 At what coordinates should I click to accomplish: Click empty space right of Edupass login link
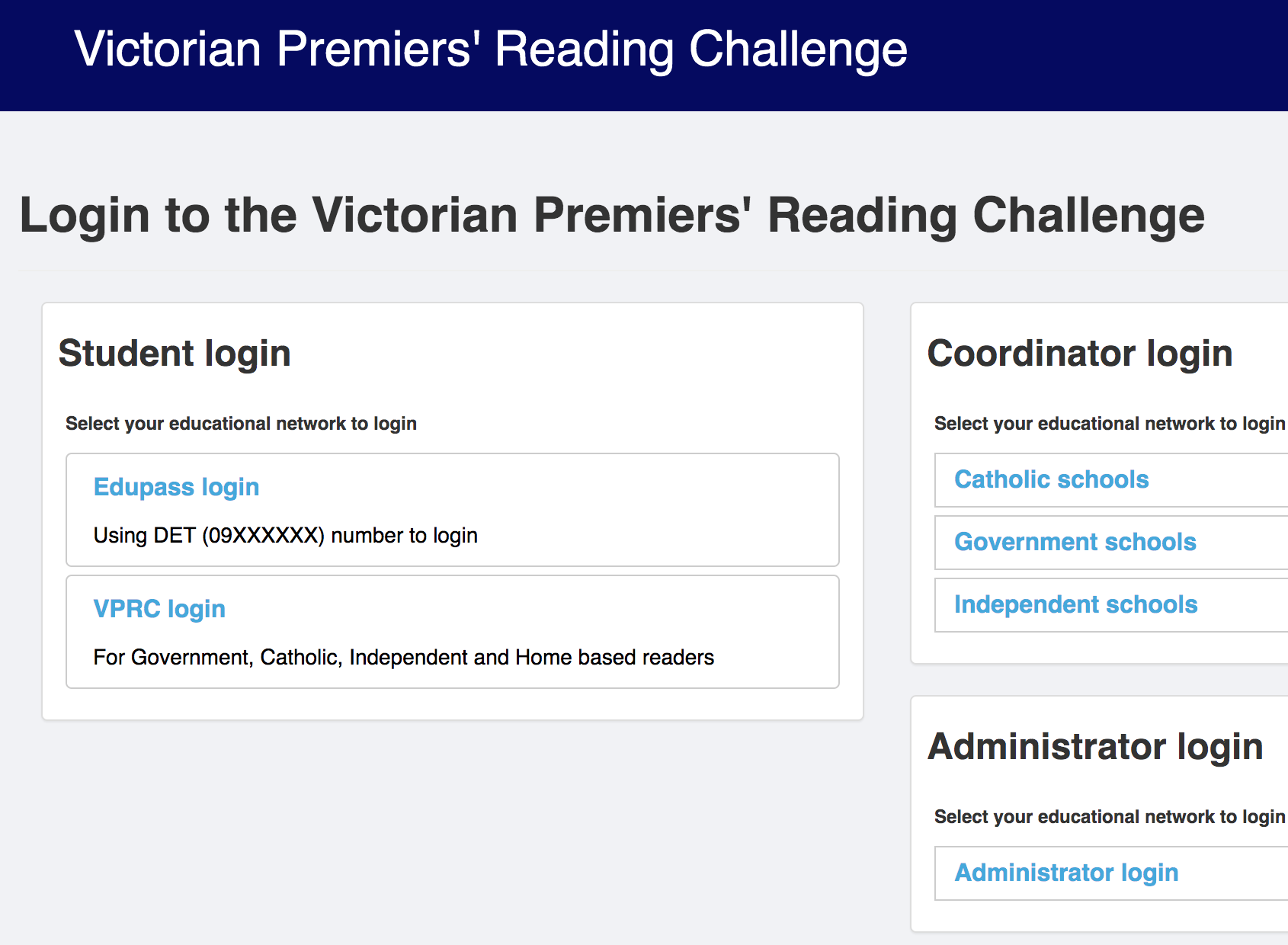(x=549, y=487)
